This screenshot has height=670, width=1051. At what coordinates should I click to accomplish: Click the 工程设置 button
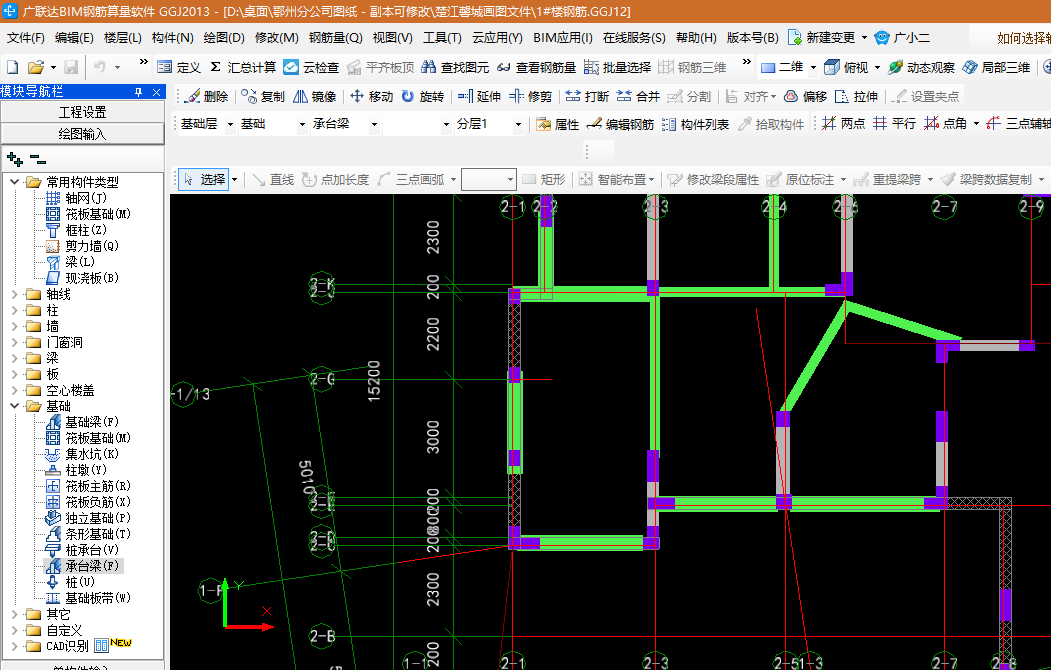tap(82, 112)
